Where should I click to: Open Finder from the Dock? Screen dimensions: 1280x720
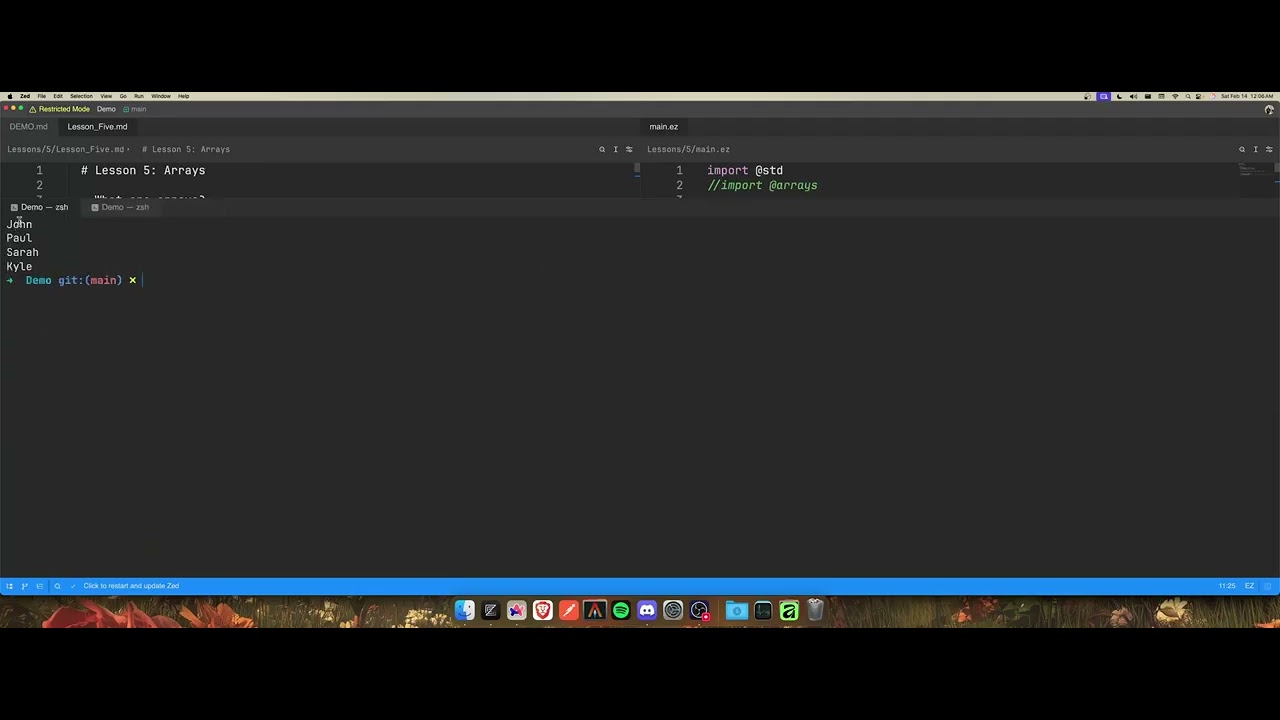pyautogui.click(x=465, y=610)
